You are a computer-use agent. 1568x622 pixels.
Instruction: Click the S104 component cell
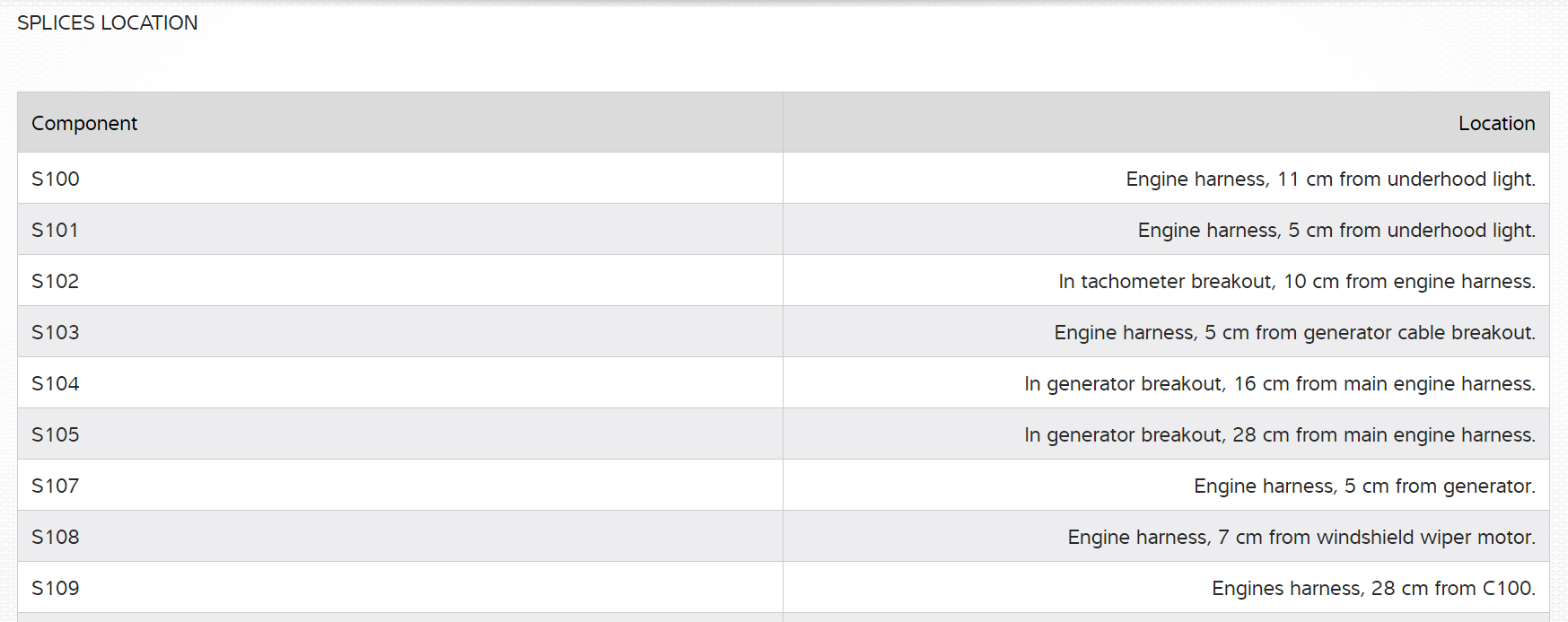point(56,383)
